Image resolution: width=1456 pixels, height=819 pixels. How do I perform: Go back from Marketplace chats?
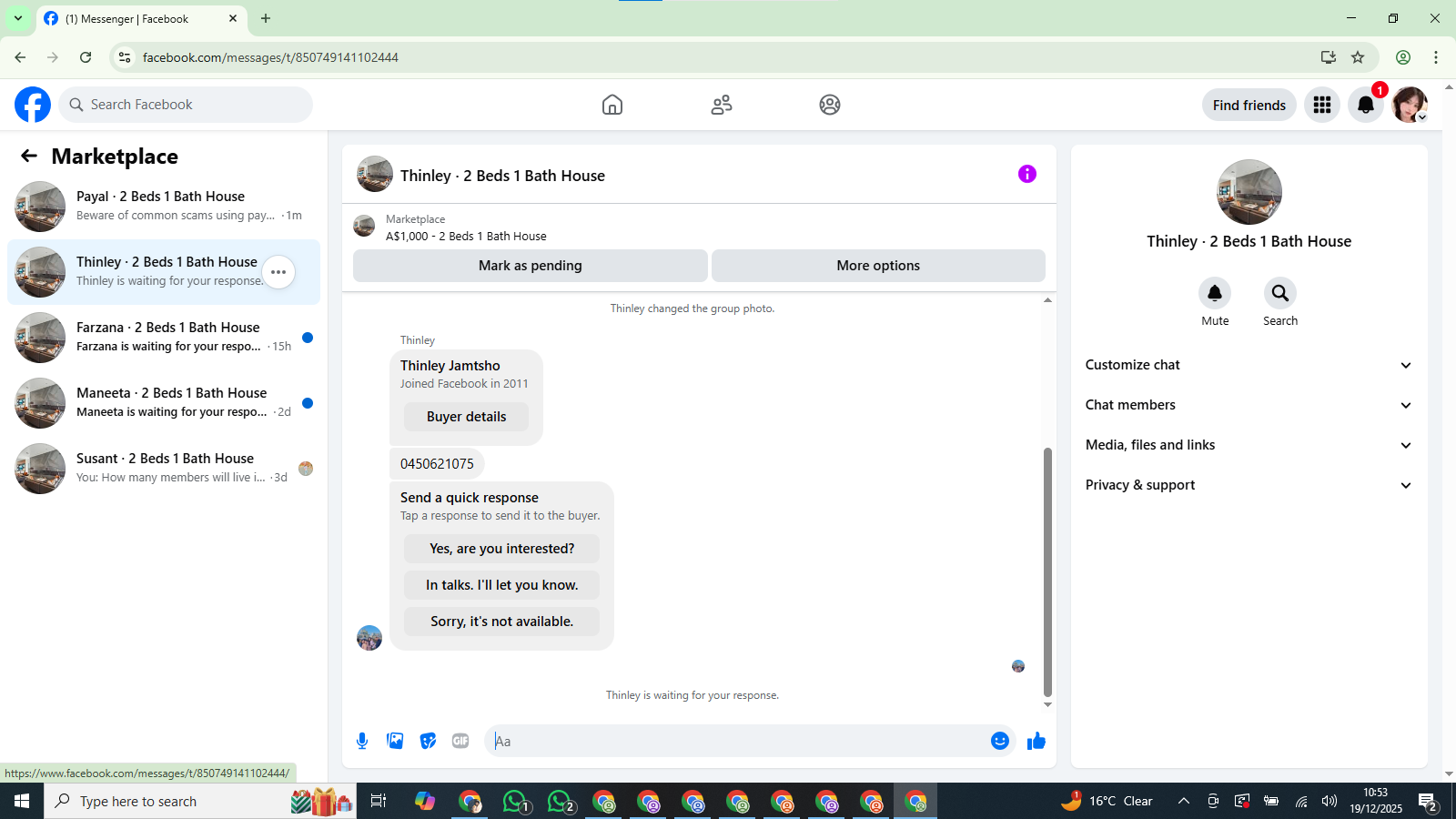[x=29, y=156]
